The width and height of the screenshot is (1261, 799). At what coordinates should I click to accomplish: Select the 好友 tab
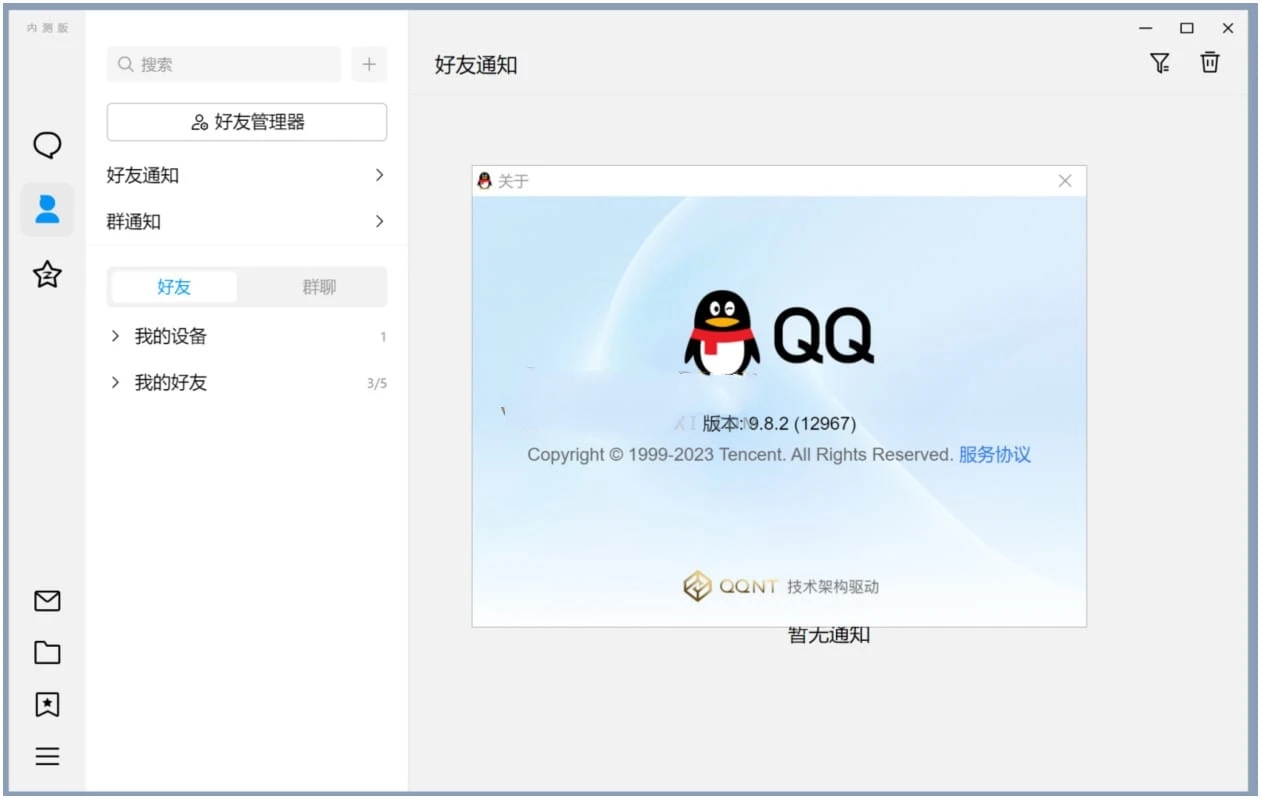pos(173,287)
